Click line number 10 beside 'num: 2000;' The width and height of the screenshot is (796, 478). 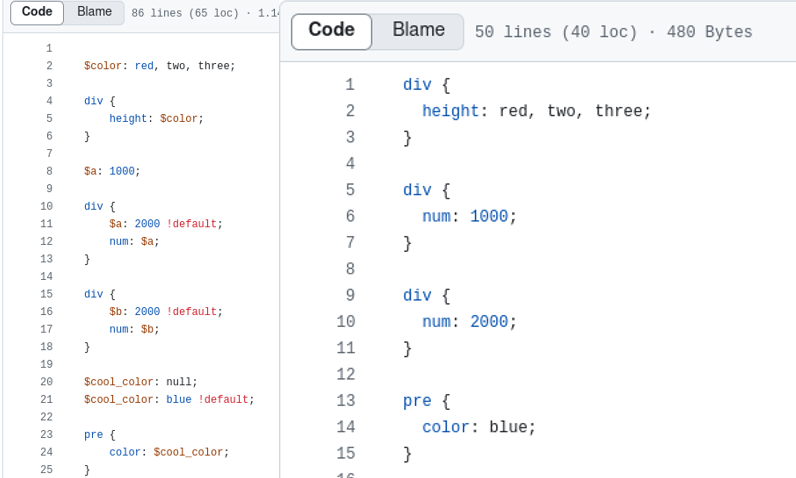345,322
